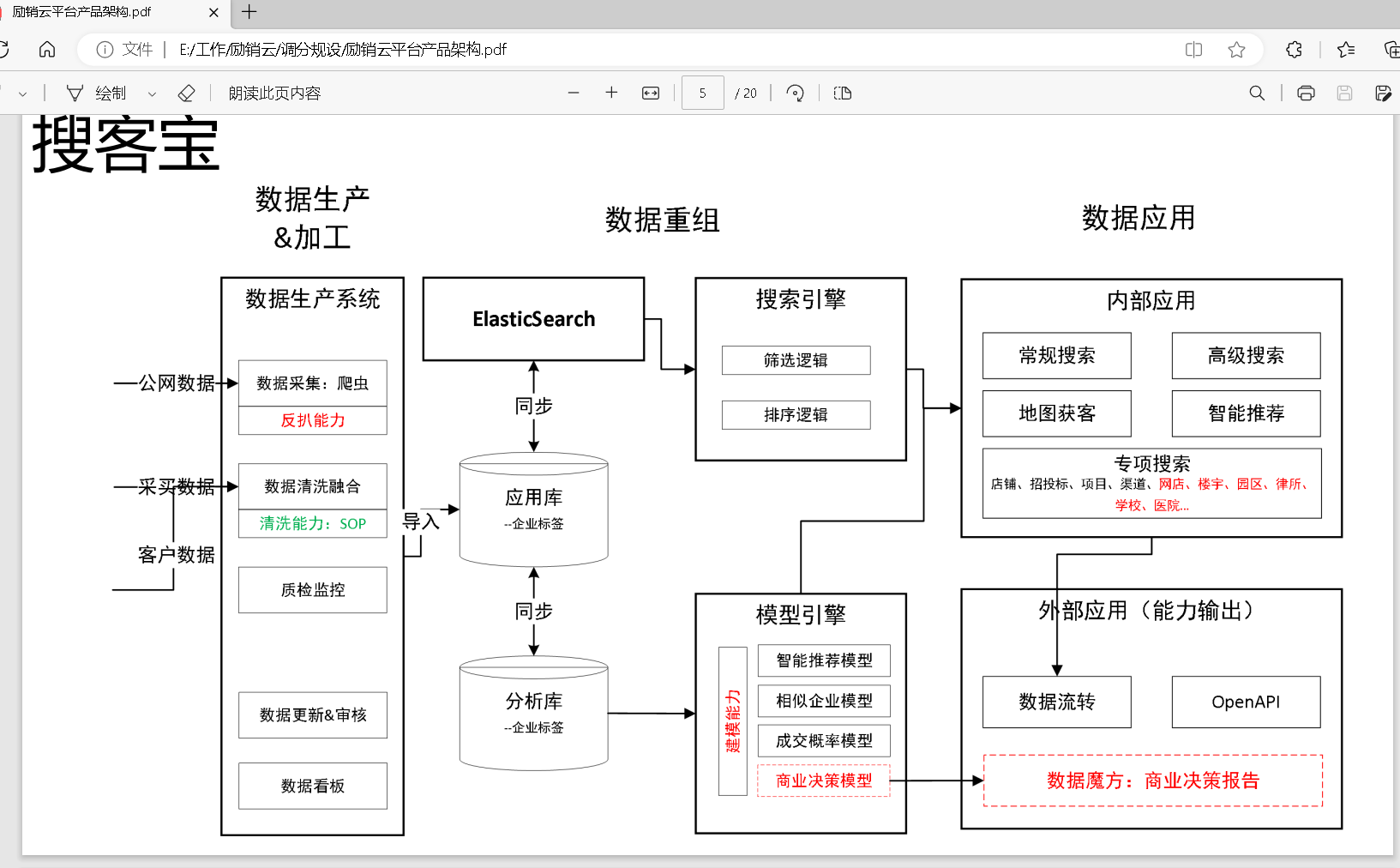This screenshot has width=1400, height=868.
Task: Click OpenAPI box
Action: click(x=1246, y=702)
